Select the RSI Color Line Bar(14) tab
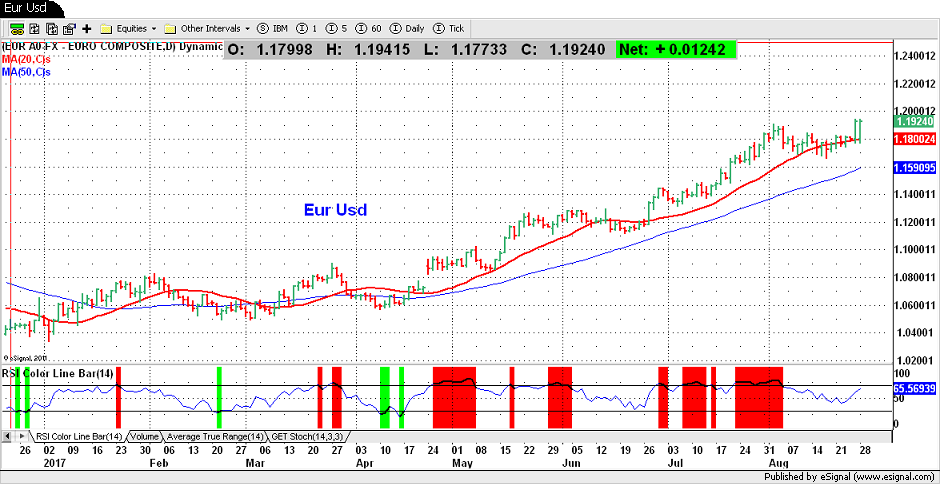Viewport: 940px width, 484px height. point(78,437)
